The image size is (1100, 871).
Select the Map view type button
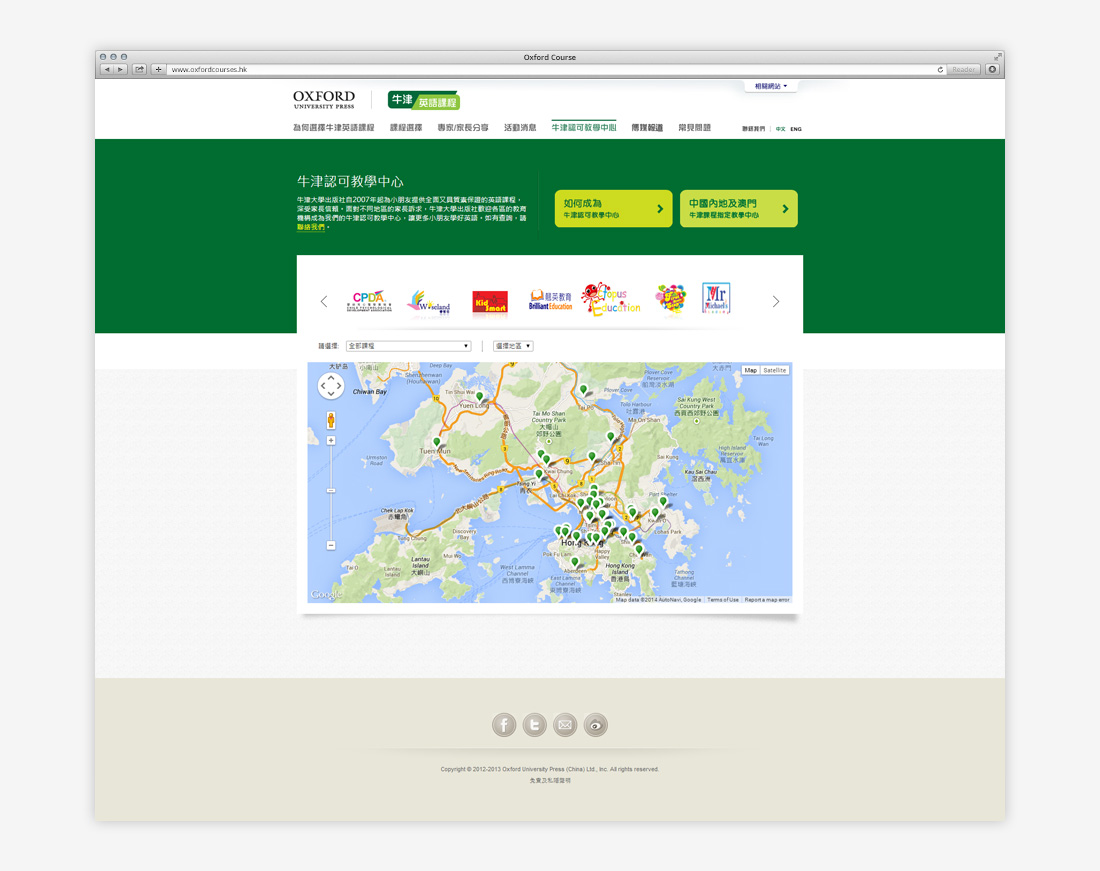click(x=750, y=370)
